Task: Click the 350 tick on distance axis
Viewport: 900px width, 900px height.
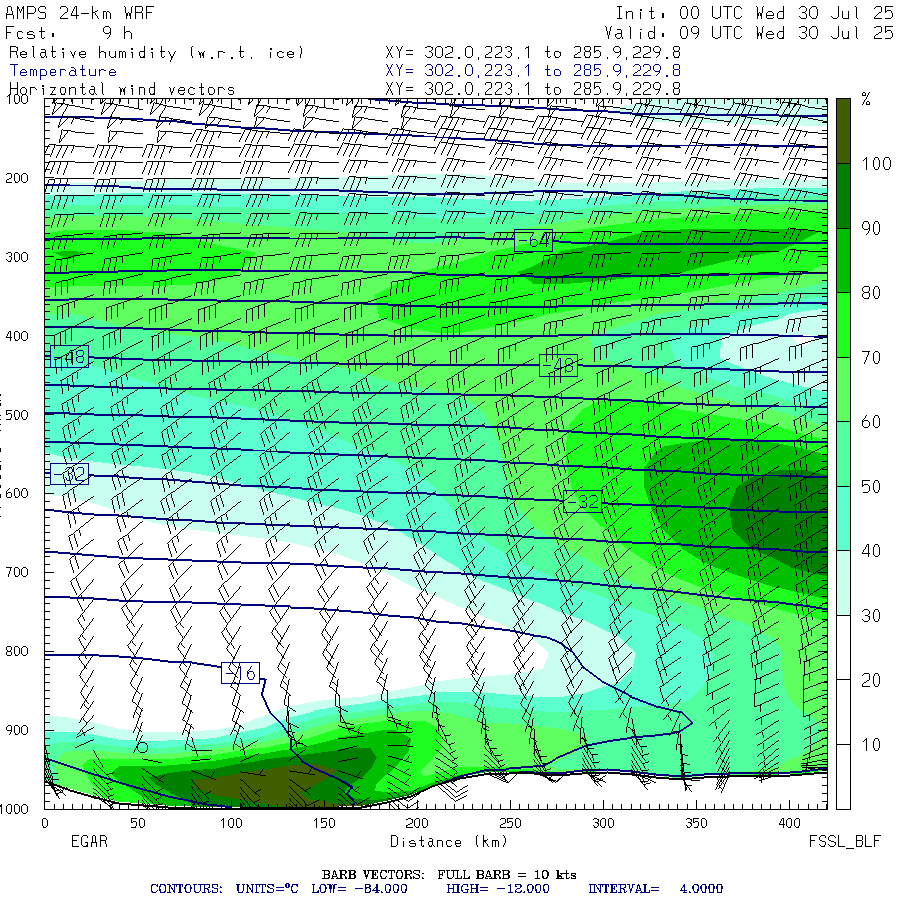Action: coord(696,823)
